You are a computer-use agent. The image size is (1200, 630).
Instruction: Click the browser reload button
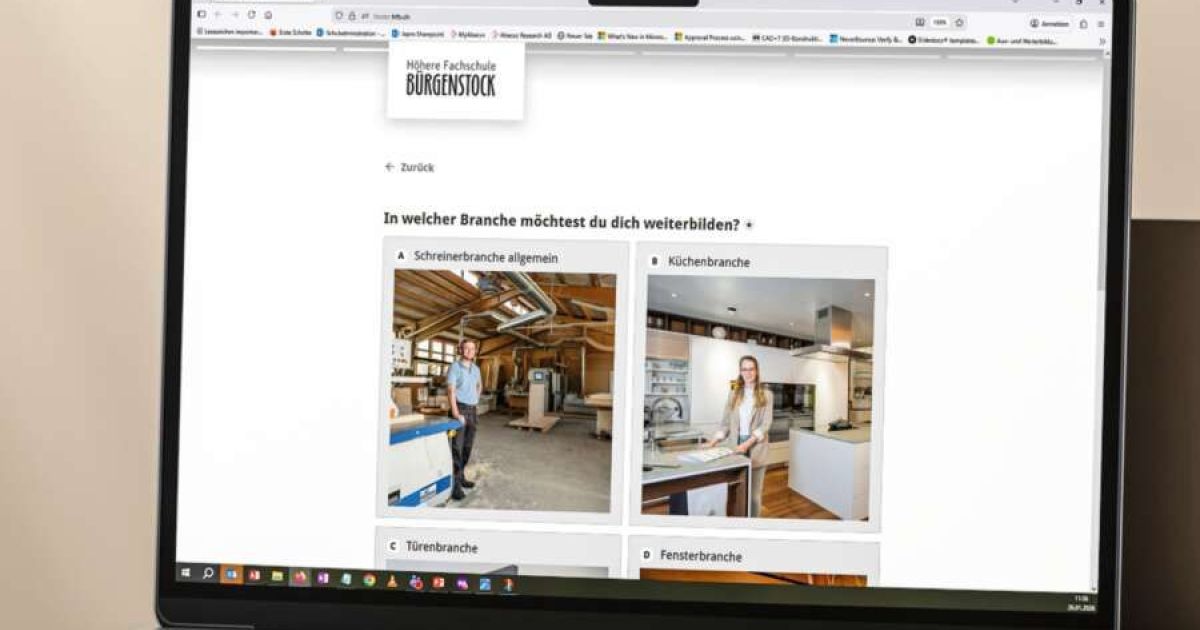pyautogui.click(x=251, y=15)
